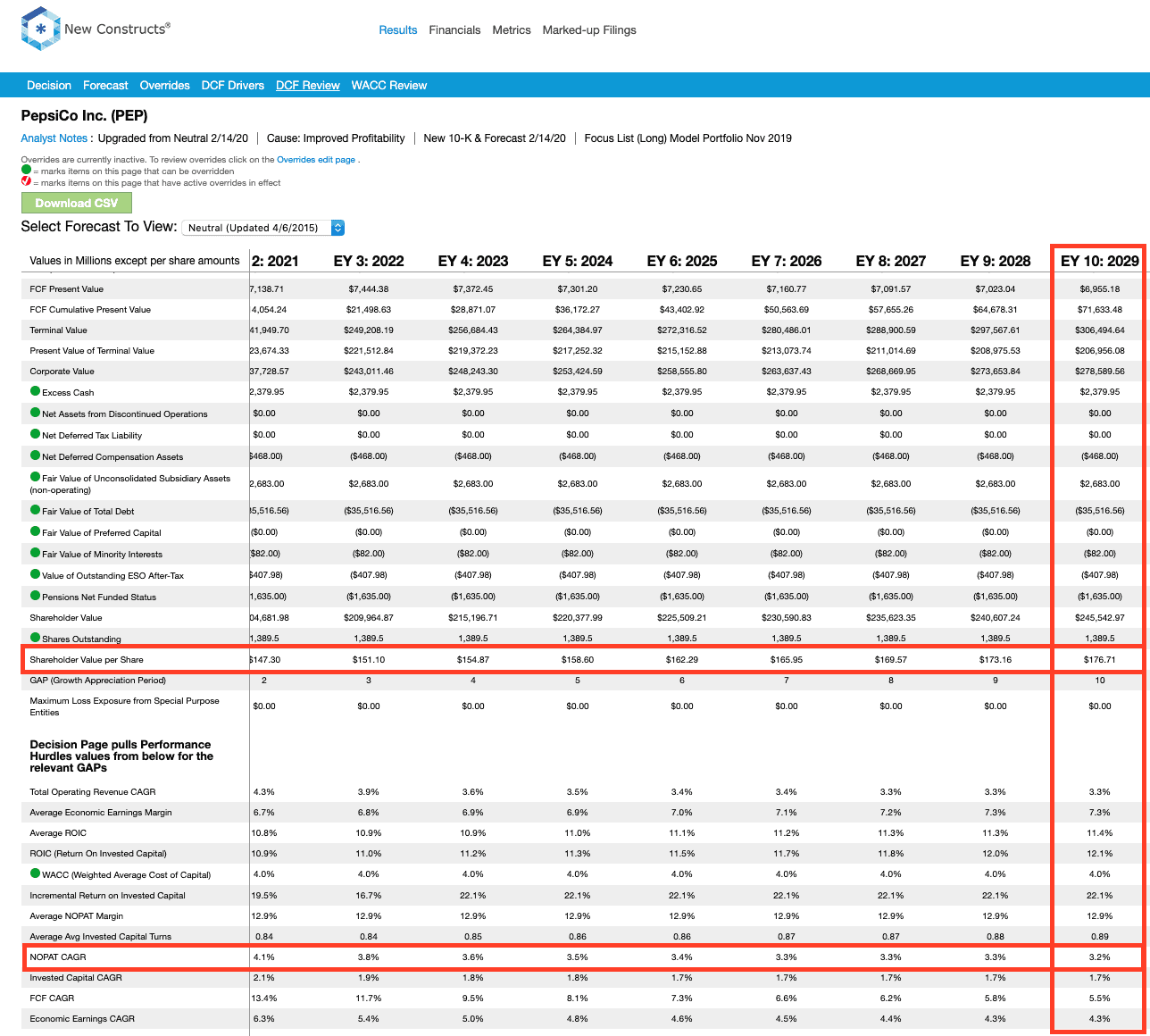Click the green legend dot for overridable items
Screen dimensions: 1150x1036
click(26, 170)
